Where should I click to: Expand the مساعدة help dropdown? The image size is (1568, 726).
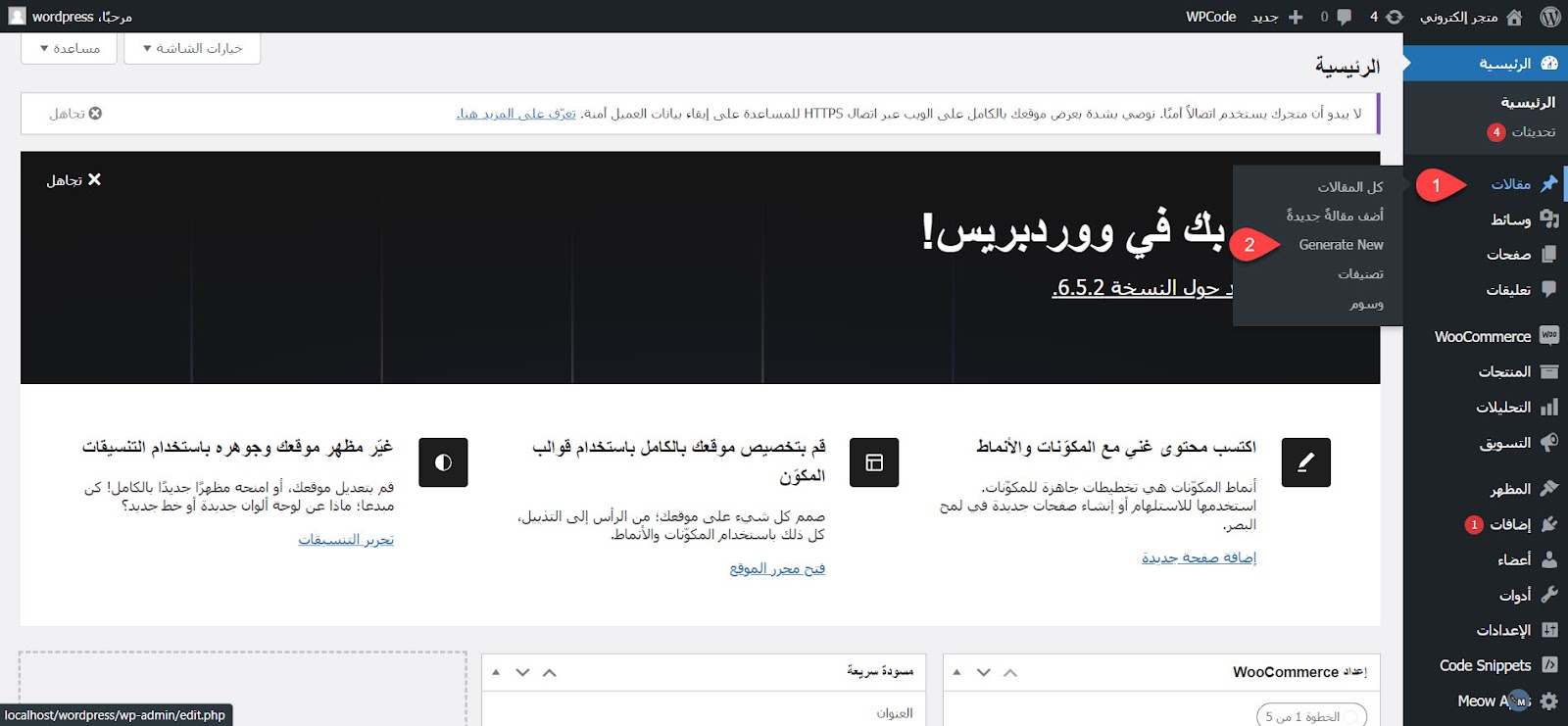(x=70, y=48)
